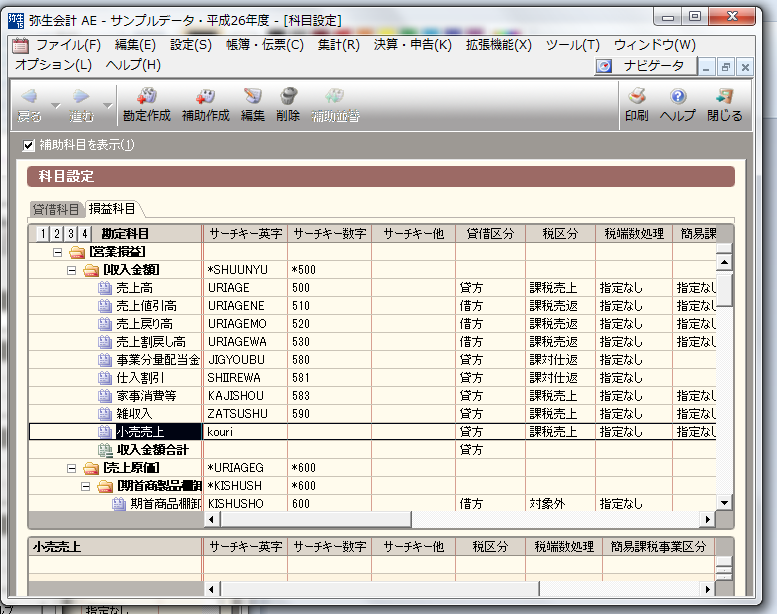
Task: Select outline level 1 button
Action: 42,234
